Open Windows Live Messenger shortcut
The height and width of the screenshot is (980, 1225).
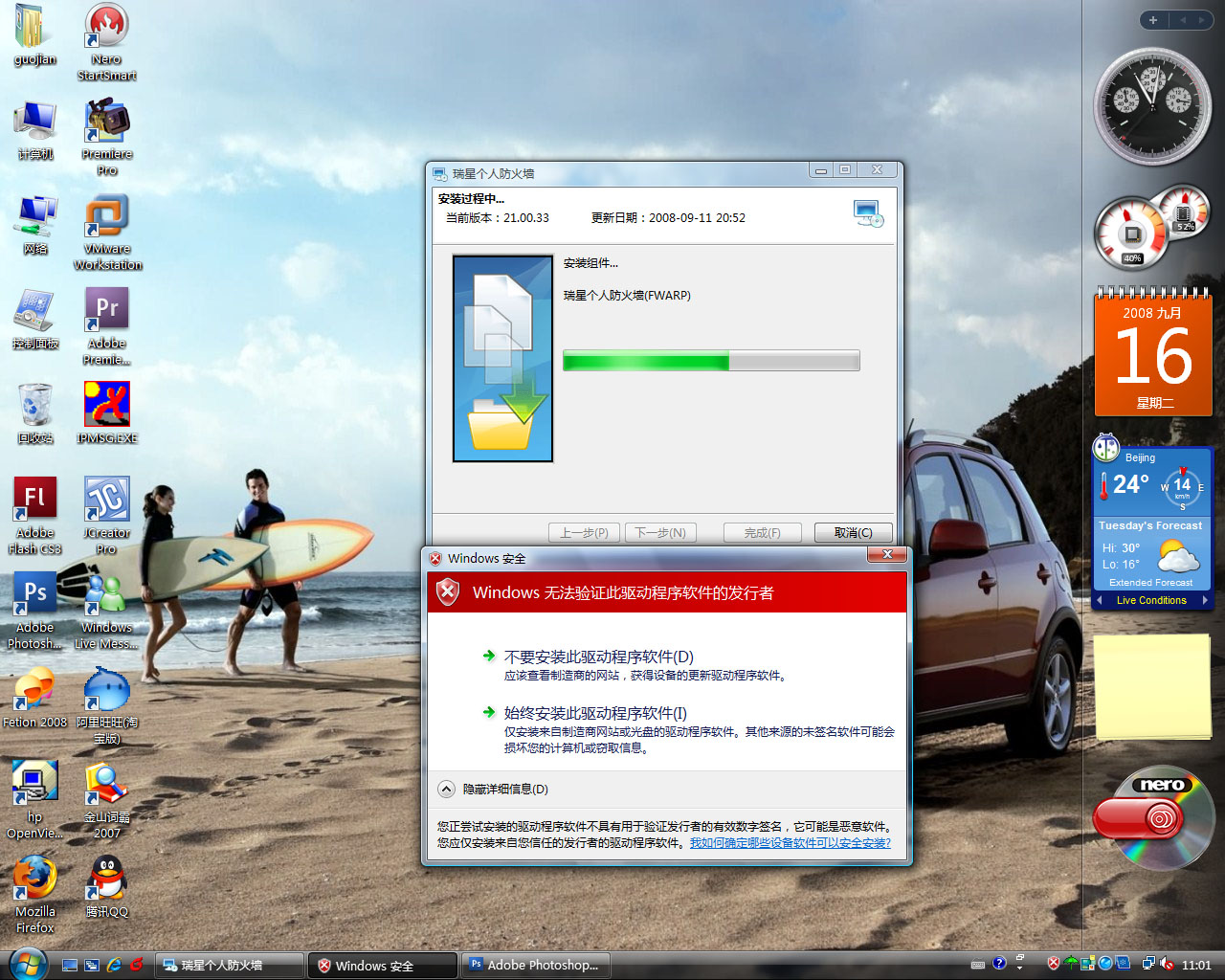[107, 611]
